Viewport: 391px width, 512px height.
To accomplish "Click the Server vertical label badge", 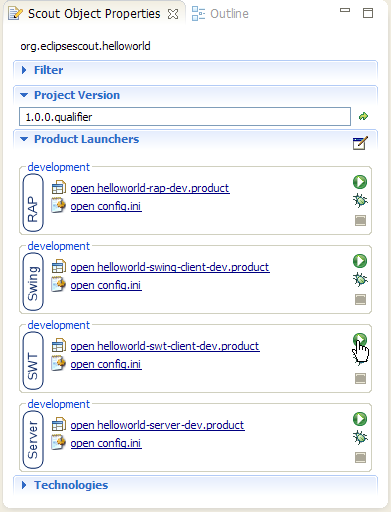I will click(33, 440).
